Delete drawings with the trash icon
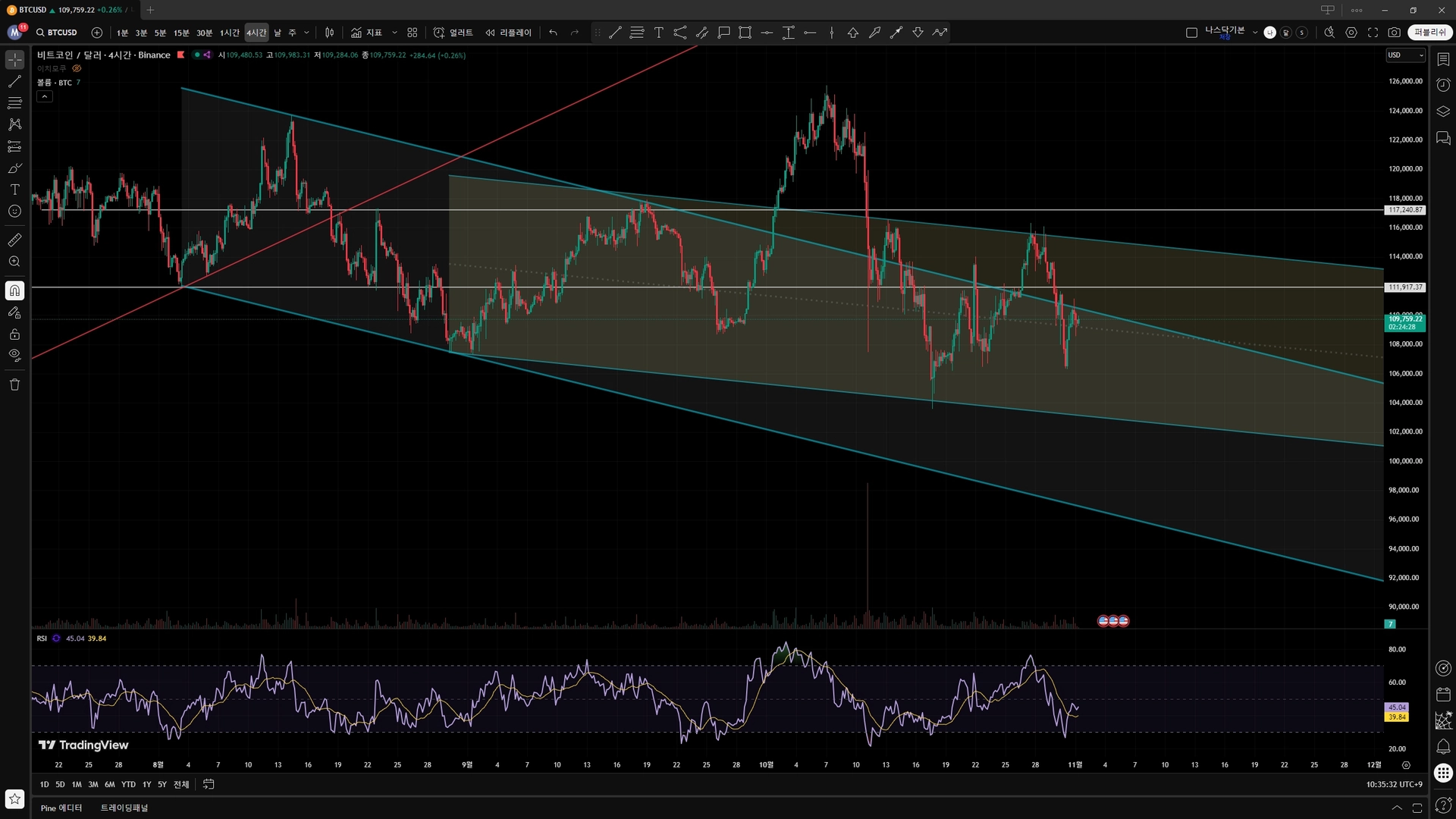Image resolution: width=1456 pixels, height=819 pixels. click(14, 384)
